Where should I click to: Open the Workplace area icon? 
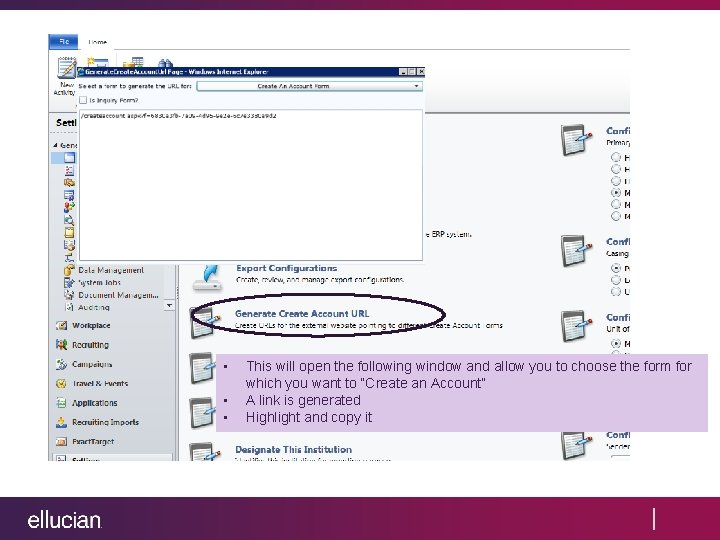click(x=62, y=326)
